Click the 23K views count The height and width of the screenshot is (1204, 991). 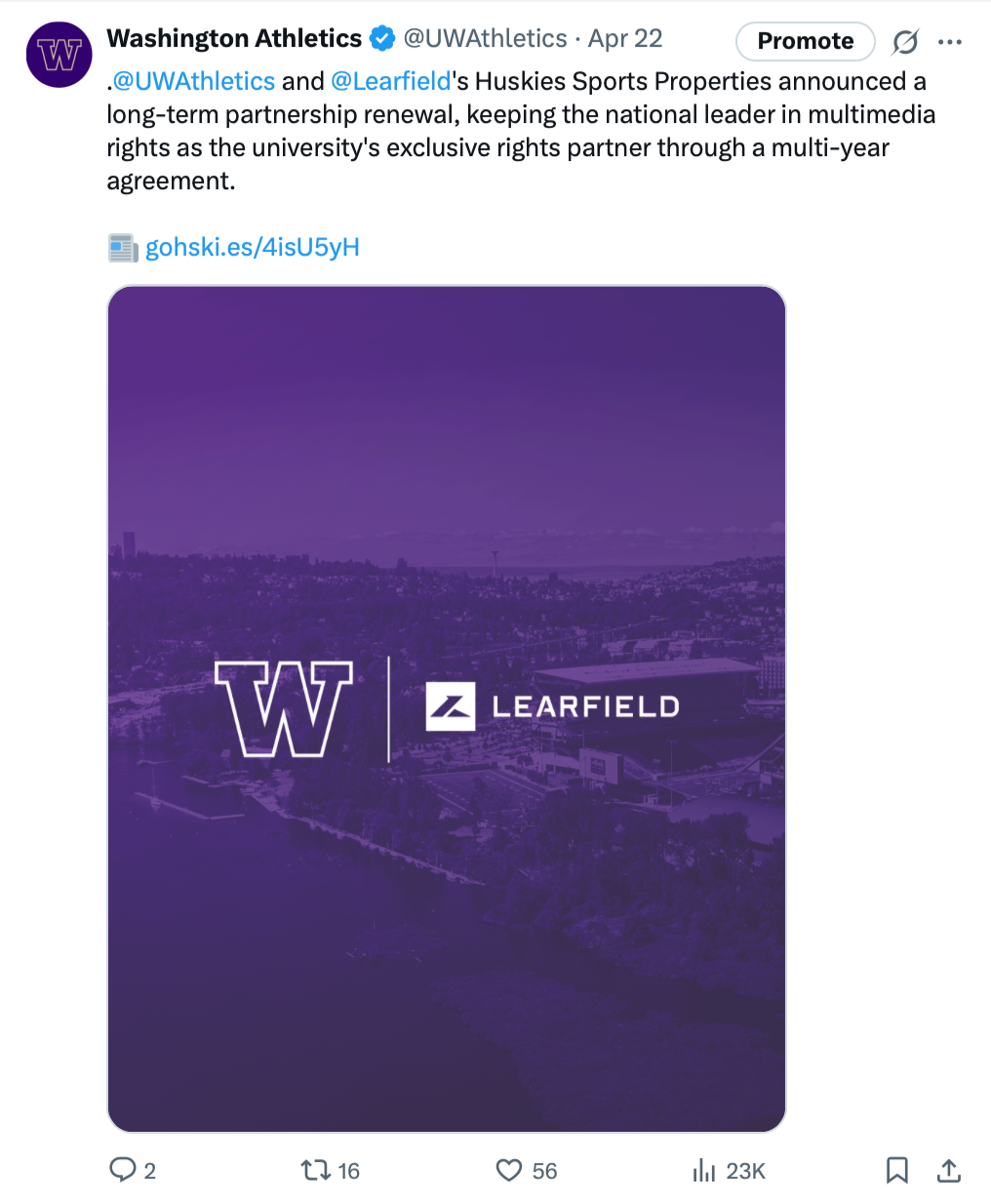[746, 1171]
